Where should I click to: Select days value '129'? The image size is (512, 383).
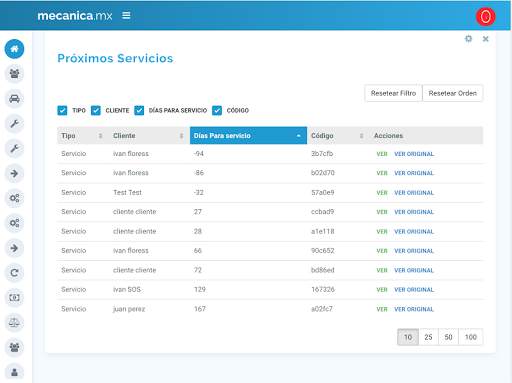(x=200, y=289)
